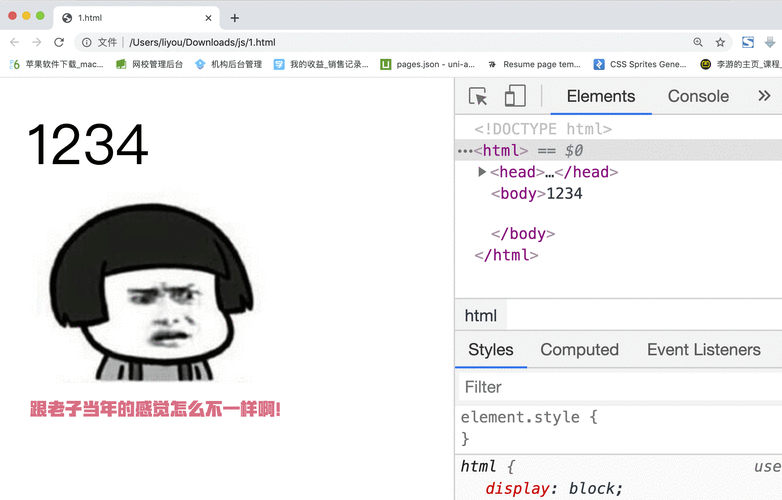Click the element.style rule block

tap(618, 428)
